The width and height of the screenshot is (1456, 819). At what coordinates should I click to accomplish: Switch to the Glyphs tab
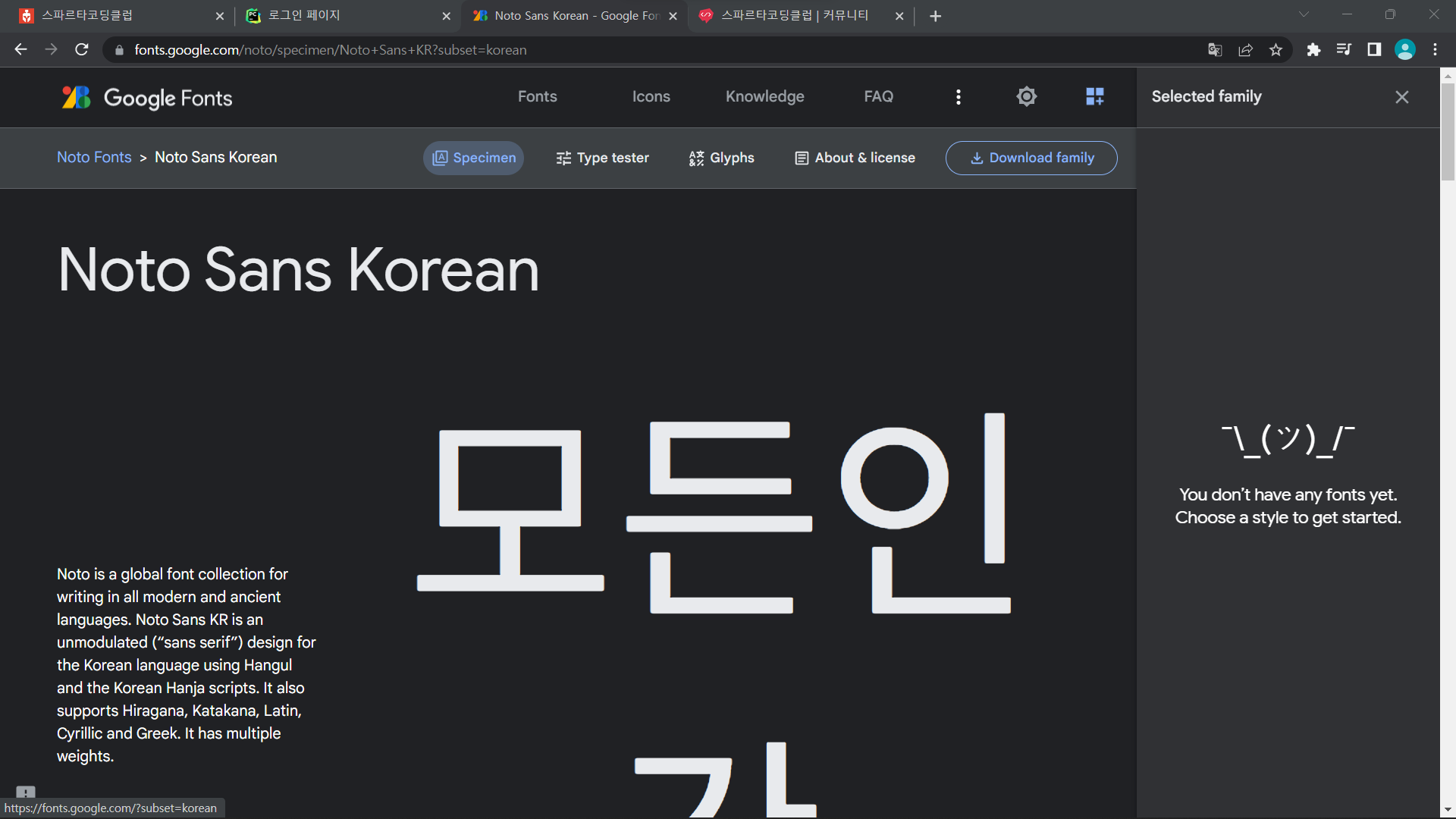click(x=721, y=158)
